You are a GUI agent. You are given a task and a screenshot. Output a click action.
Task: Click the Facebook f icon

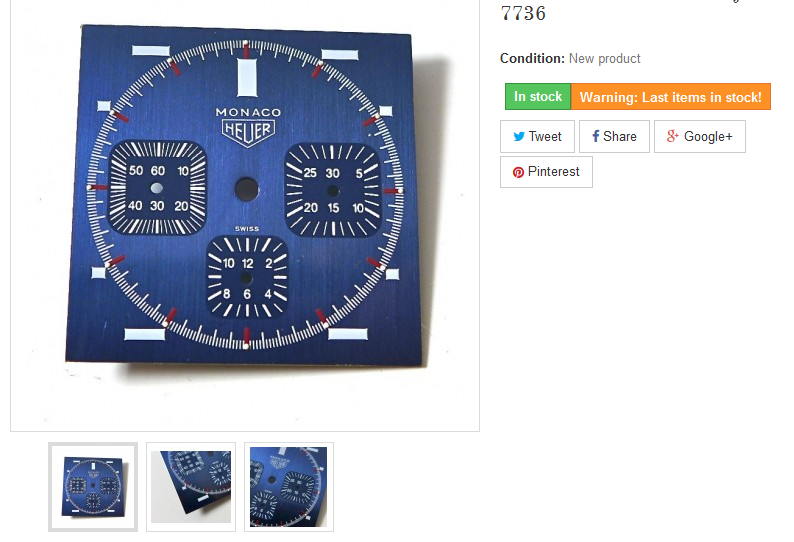click(596, 136)
